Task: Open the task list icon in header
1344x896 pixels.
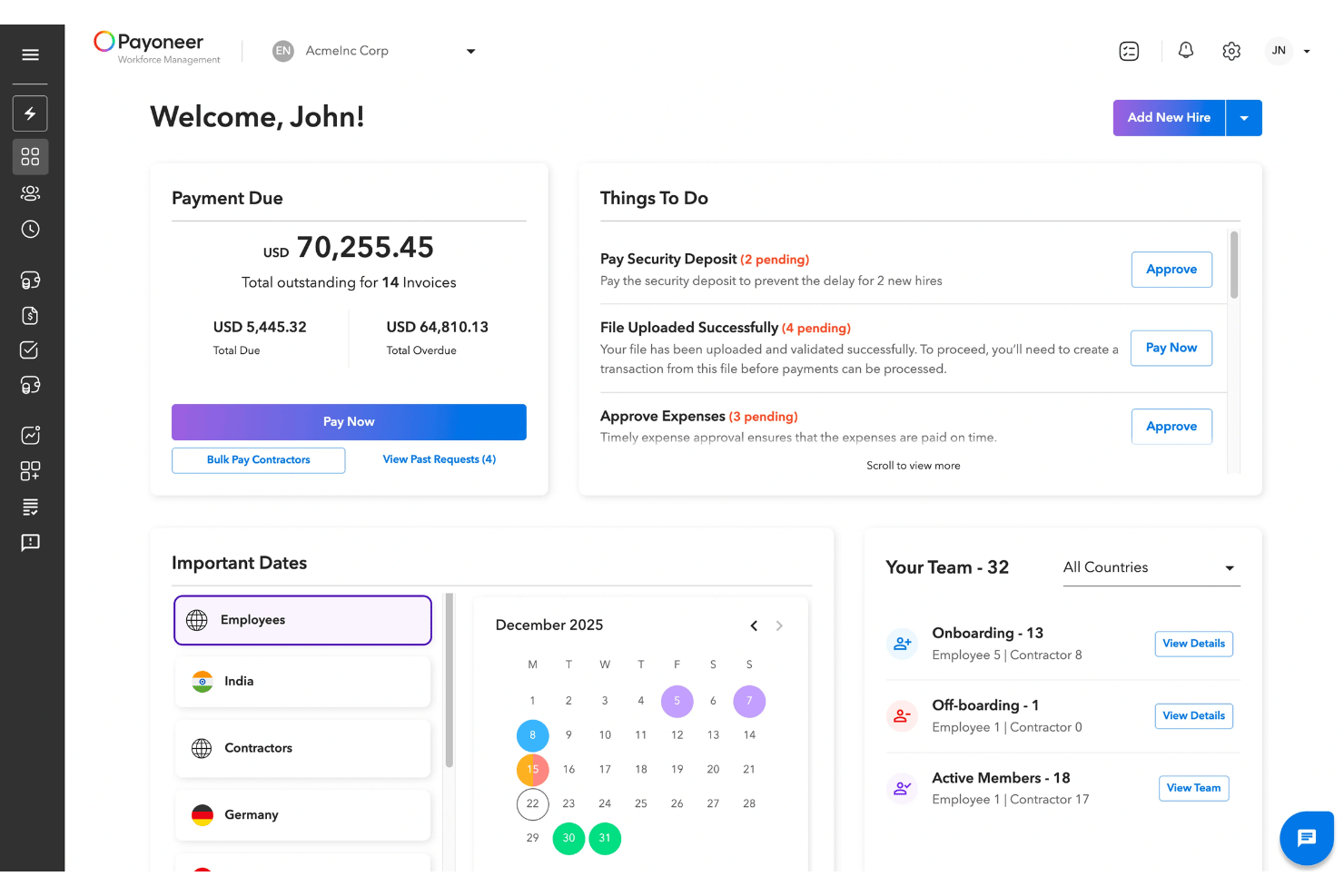Action: tap(1129, 51)
